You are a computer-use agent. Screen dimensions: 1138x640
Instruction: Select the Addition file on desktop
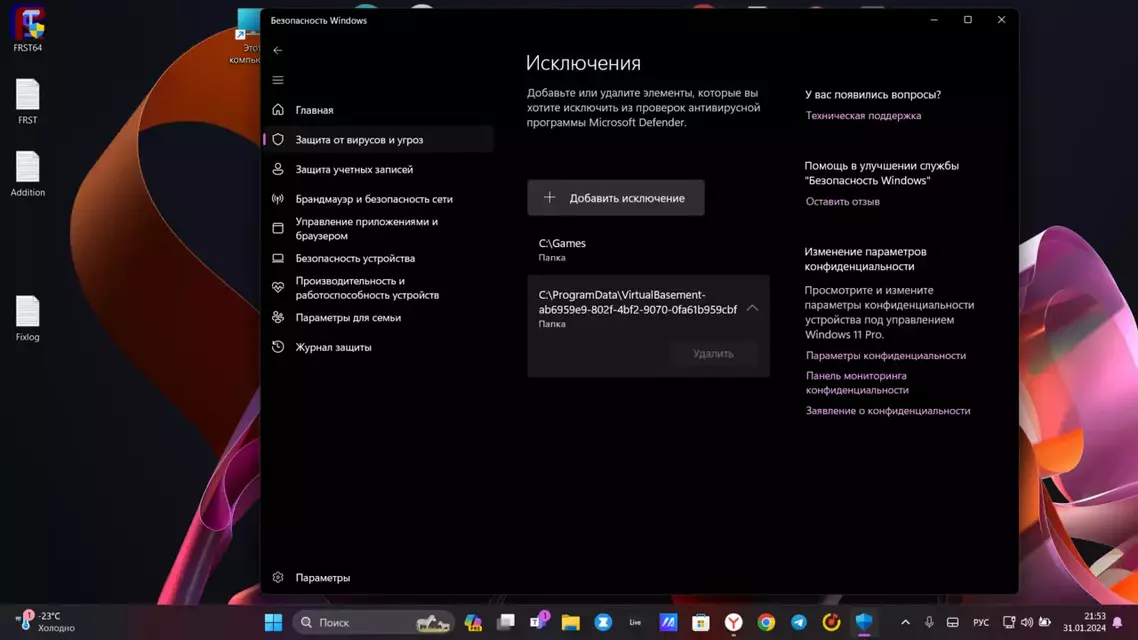coord(28,174)
